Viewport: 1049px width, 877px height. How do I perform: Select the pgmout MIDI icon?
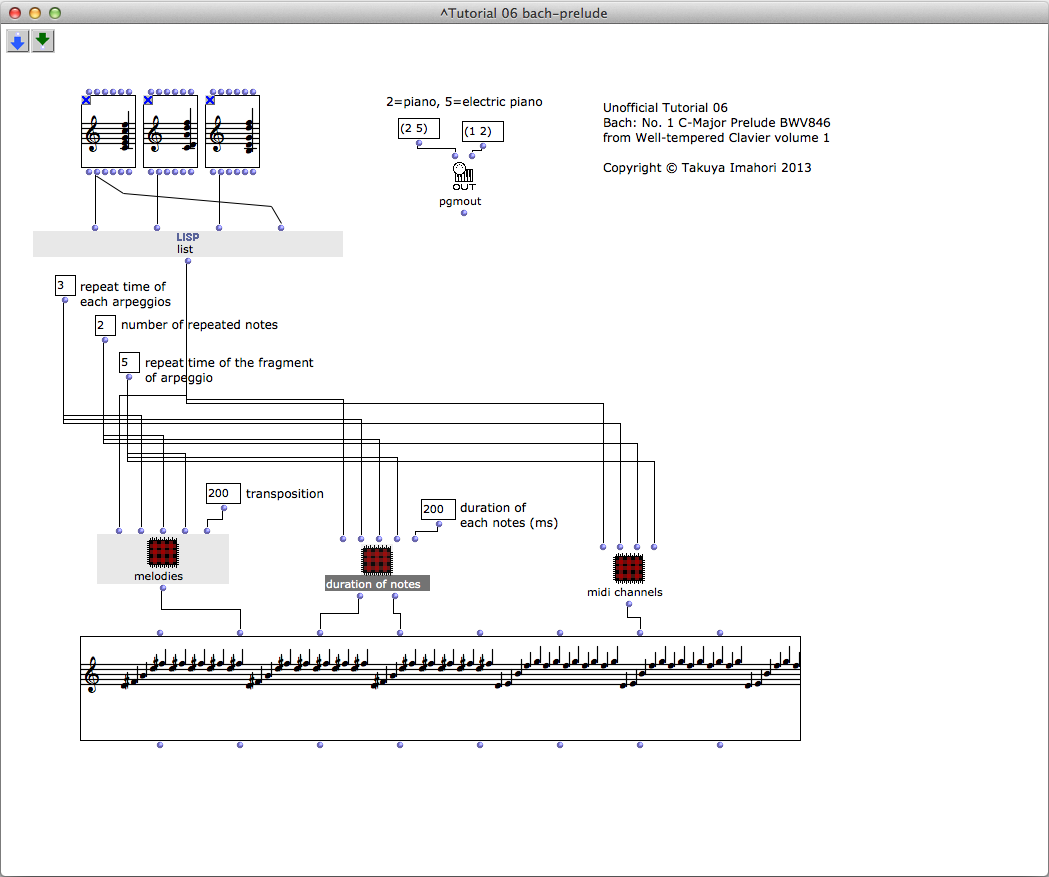coord(463,175)
